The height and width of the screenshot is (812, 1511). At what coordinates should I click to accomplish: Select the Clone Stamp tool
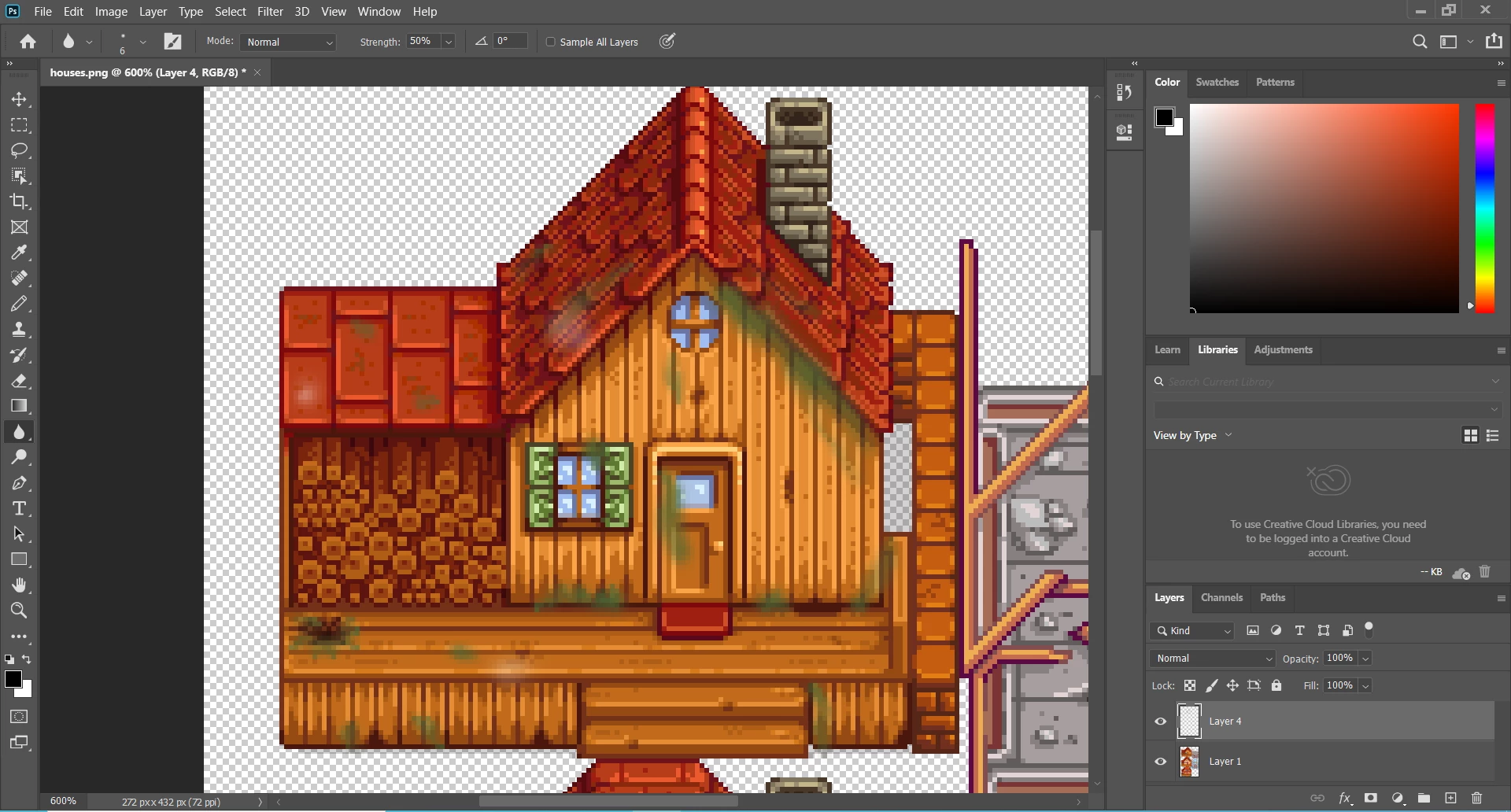20,330
